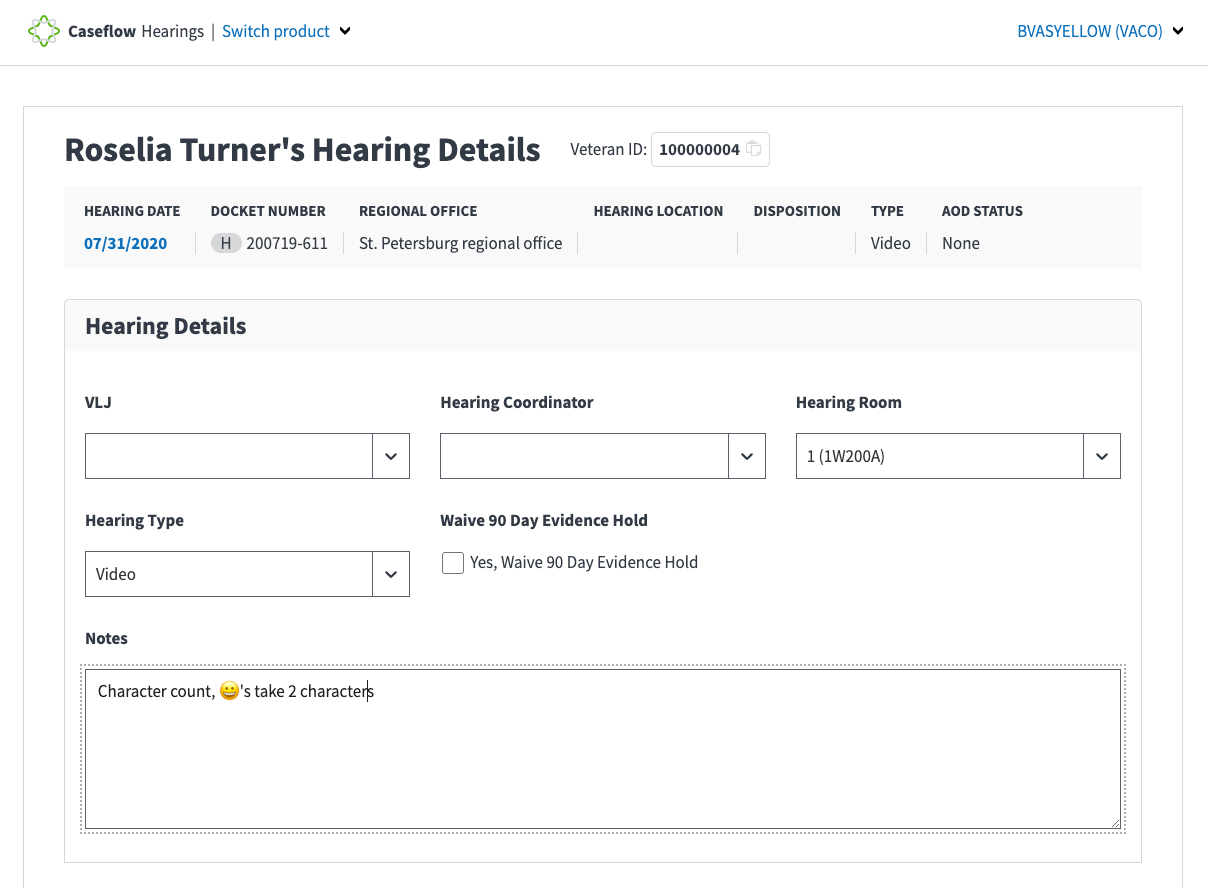Click the Notes field label
1208x888 pixels.
pyautogui.click(x=107, y=638)
